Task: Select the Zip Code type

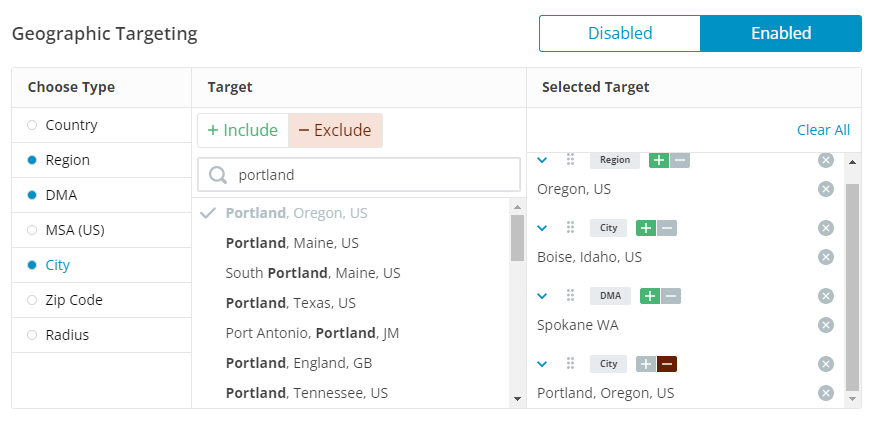Action: tap(101, 300)
